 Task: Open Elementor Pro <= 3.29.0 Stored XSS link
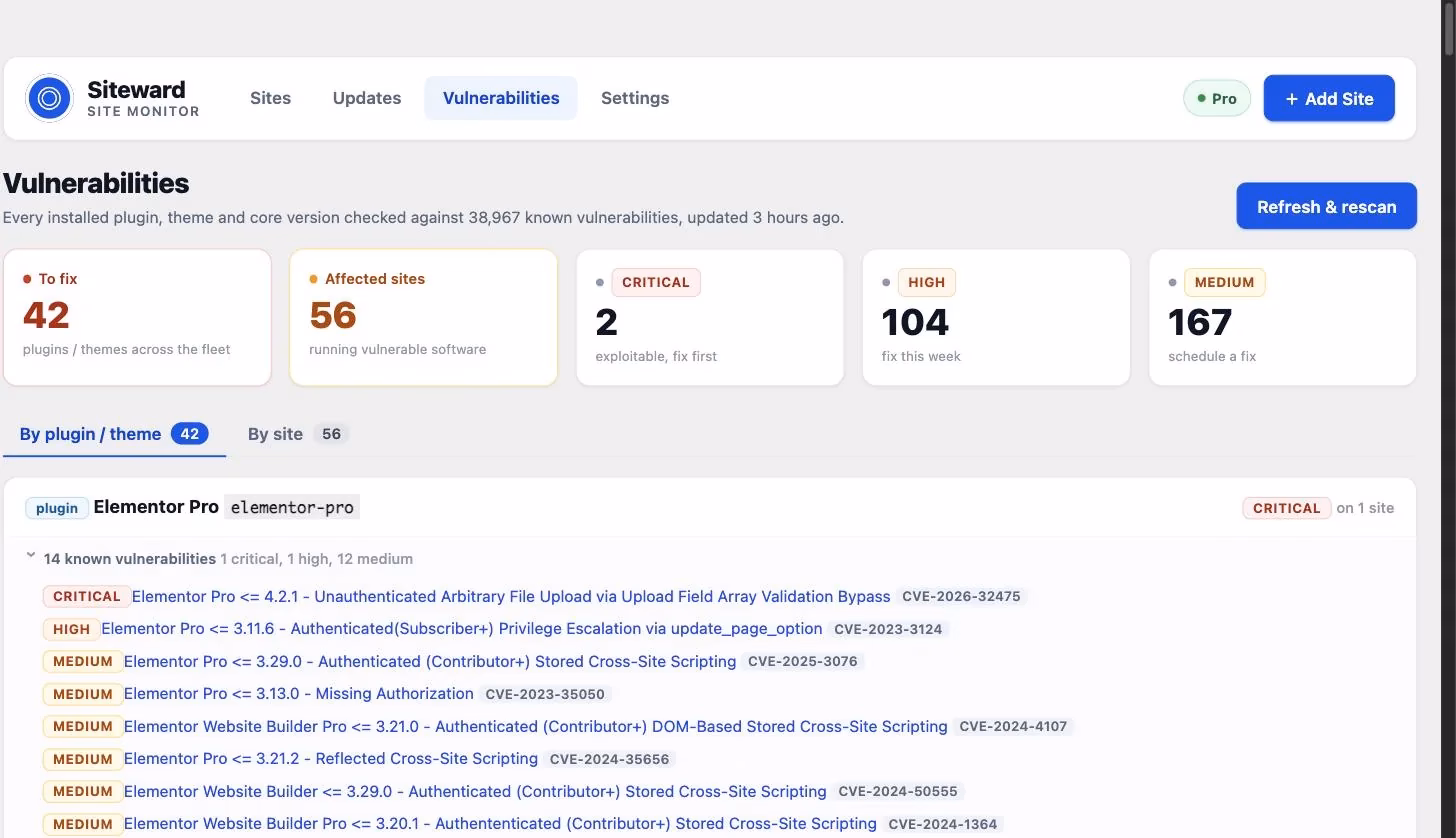click(x=430, y=661)
